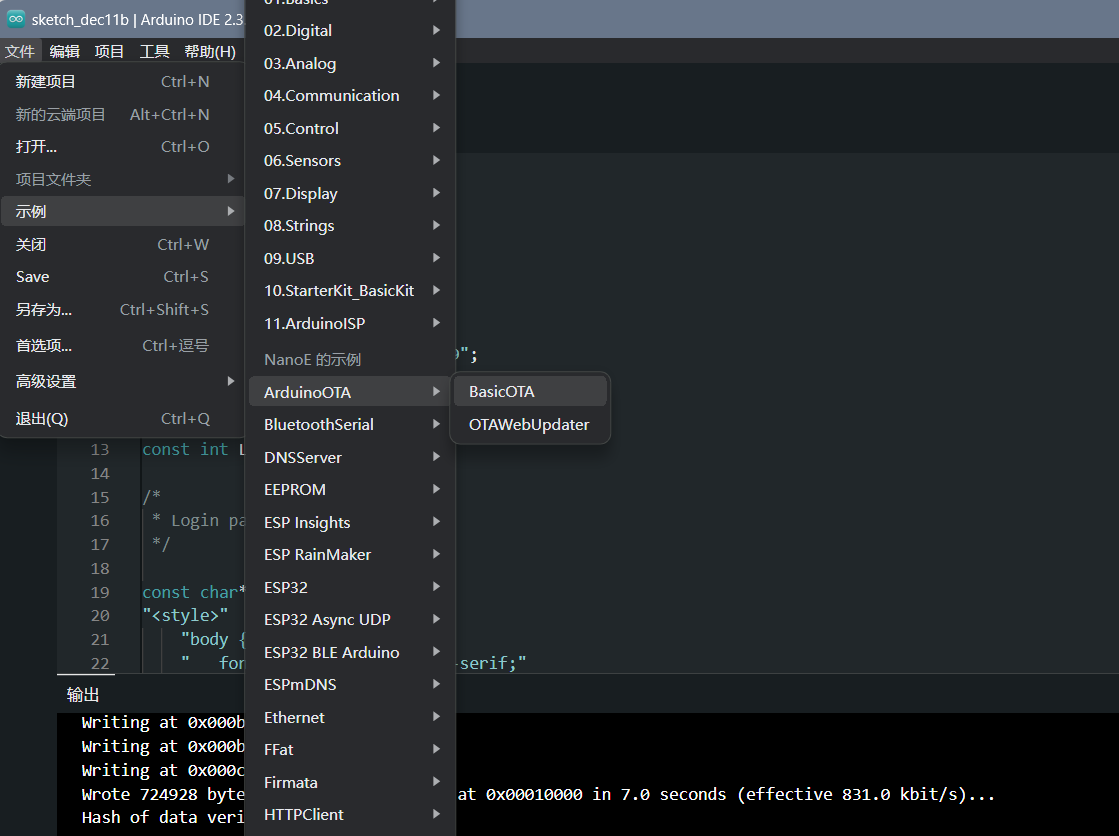The width and height of the screenshot is (1119, 836).
Task: Open the 编辑 menu
Action: point(64,51)
